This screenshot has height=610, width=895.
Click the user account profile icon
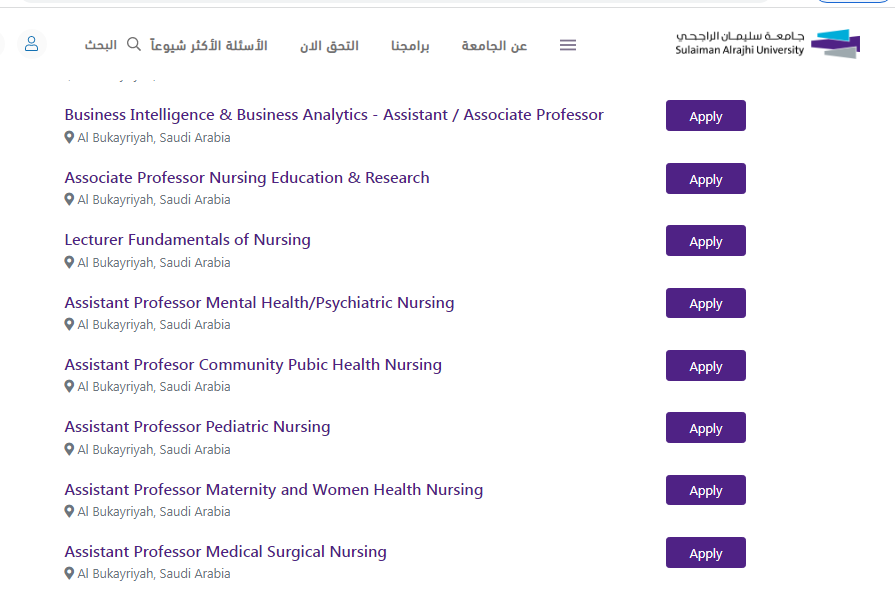pyautogui.click(x=32, y=44)
